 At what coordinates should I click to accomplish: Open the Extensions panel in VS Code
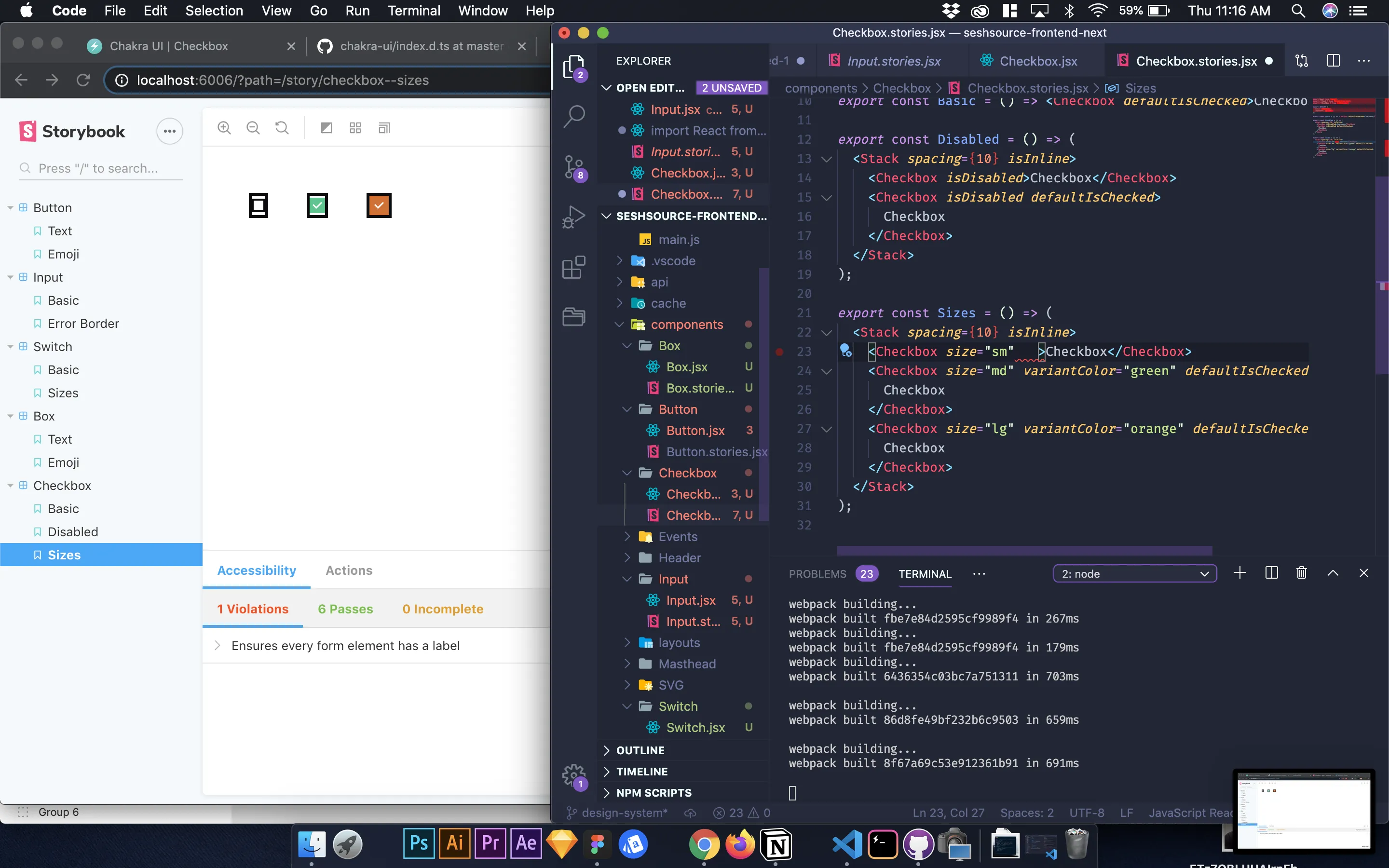pyautogui.click(x=573, y=266)
